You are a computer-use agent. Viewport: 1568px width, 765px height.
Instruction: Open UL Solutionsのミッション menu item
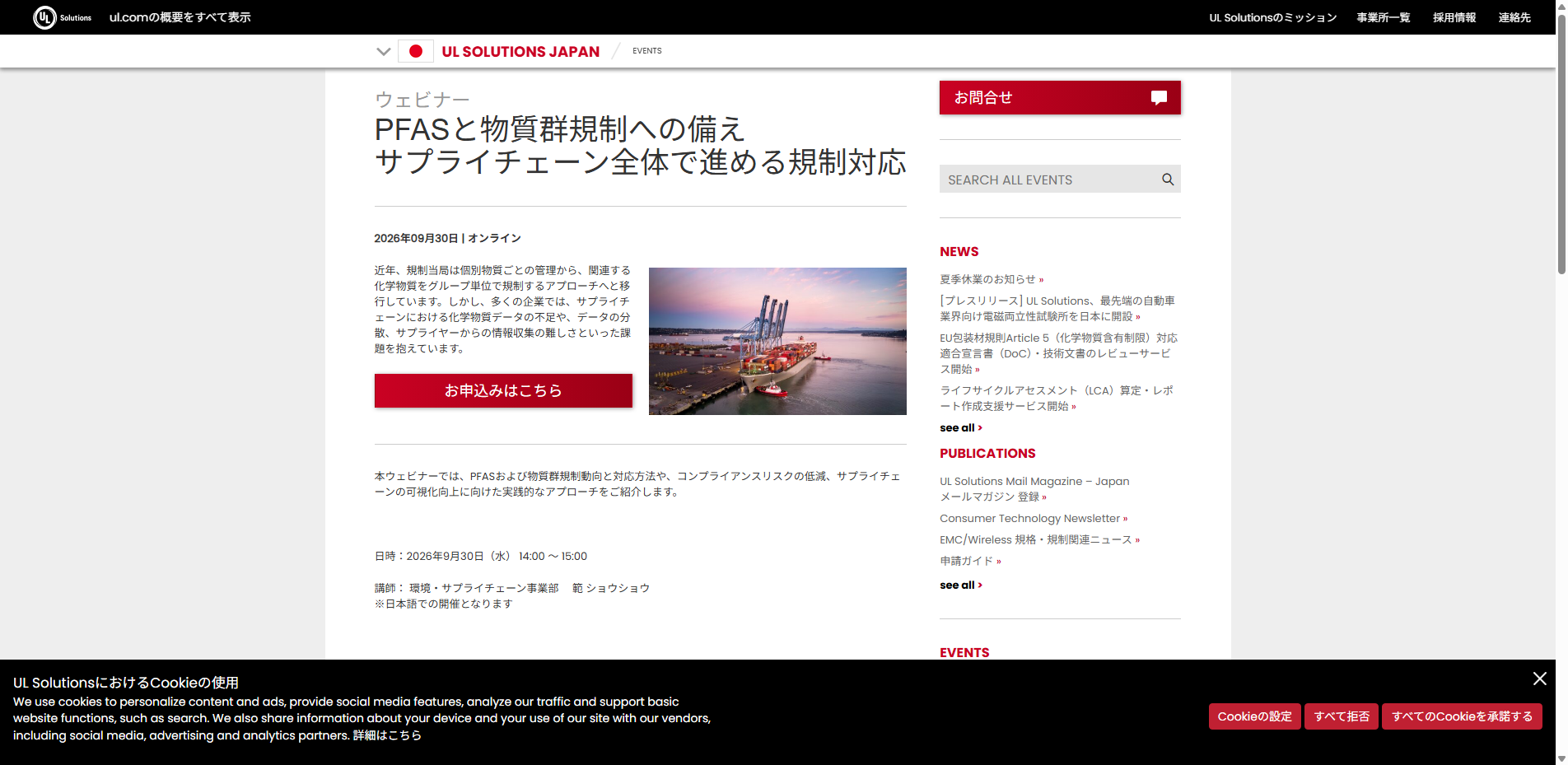pos(1273,17)
